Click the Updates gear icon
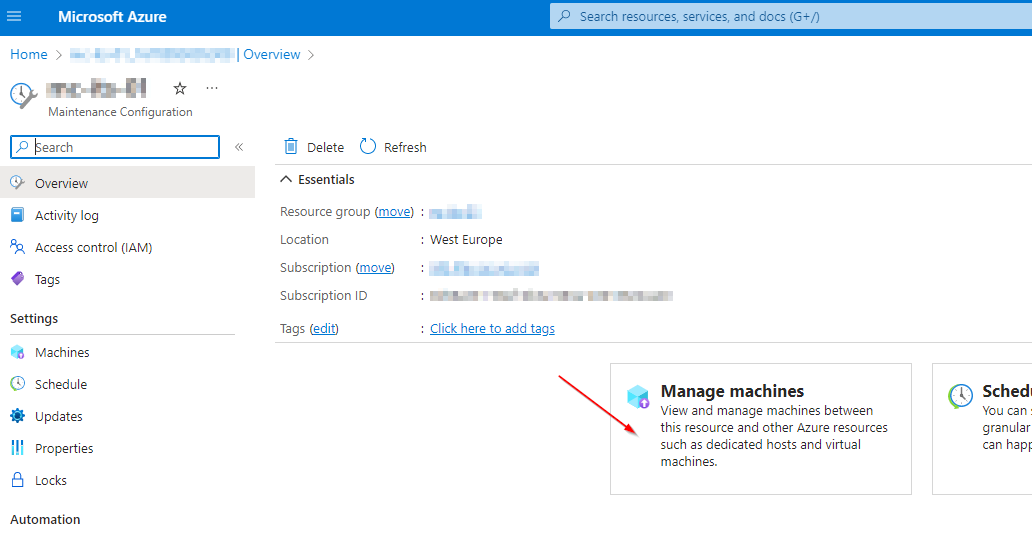 [18, 416]
